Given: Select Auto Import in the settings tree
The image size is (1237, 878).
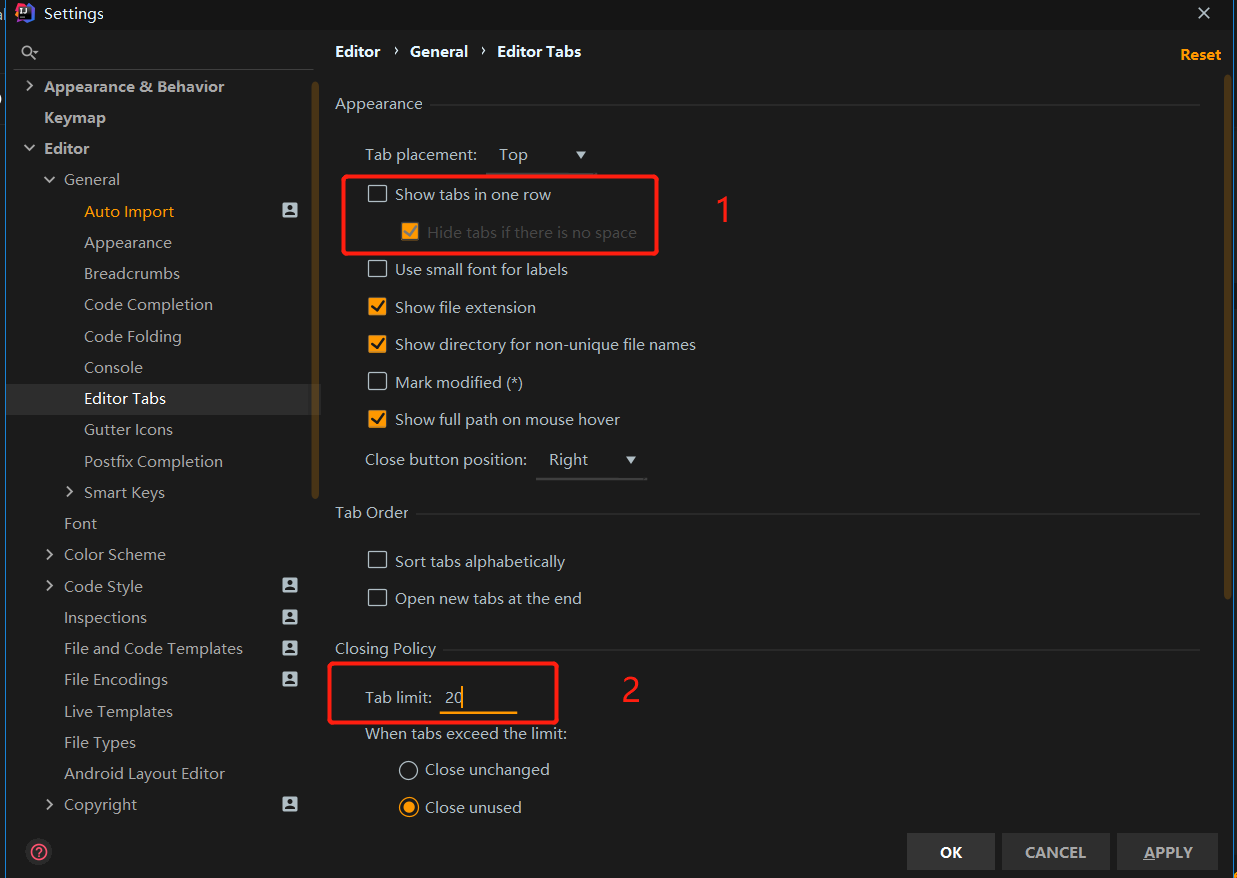Looking at the screenshot, I should coord(129,211).
